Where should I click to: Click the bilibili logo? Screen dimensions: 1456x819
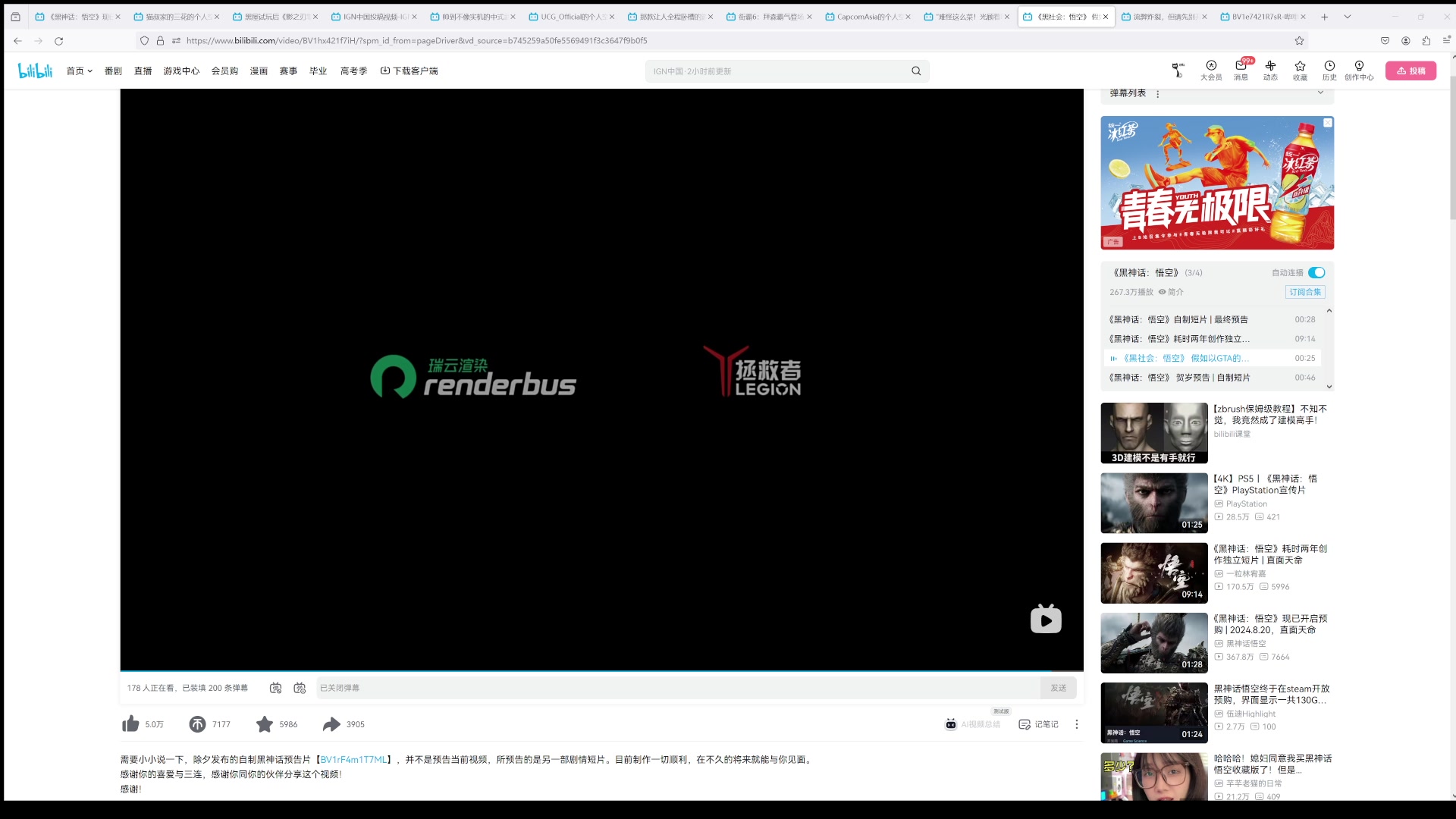click(35, 71)
